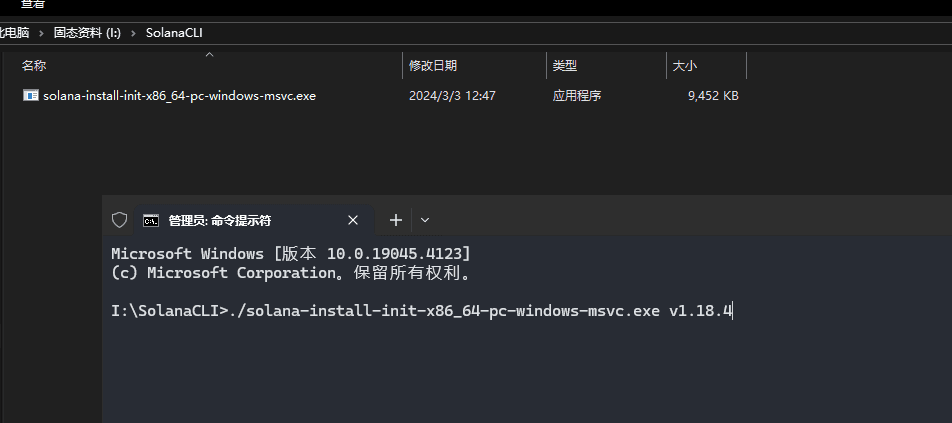Open the 查看 menu at top

click(33, 4)
